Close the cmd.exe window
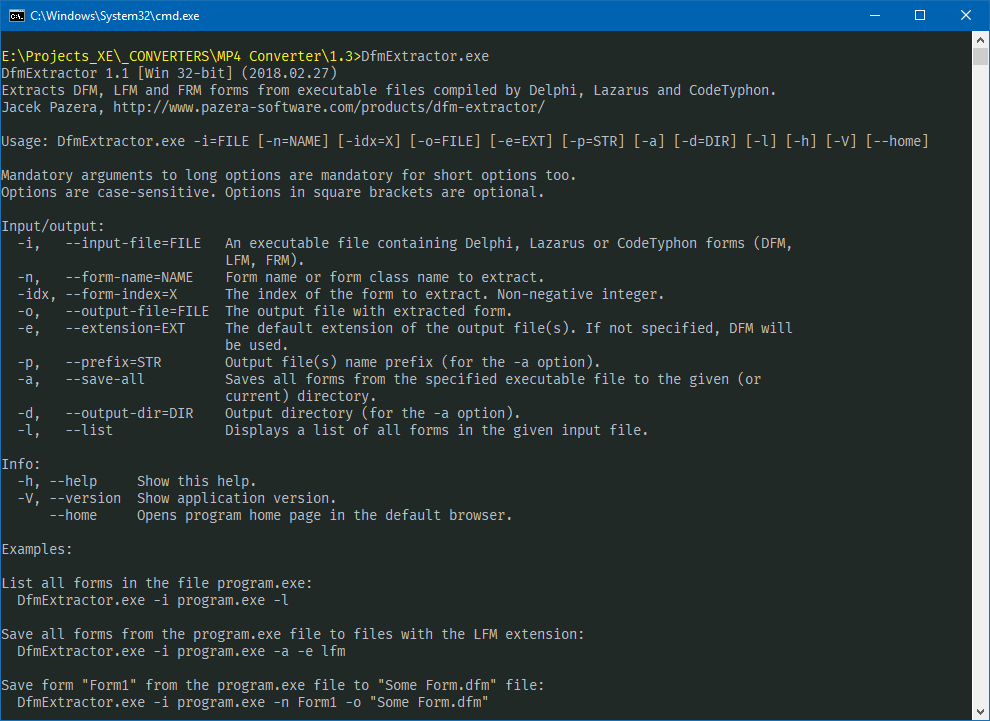The image size is (990, 721). (965, 16)
